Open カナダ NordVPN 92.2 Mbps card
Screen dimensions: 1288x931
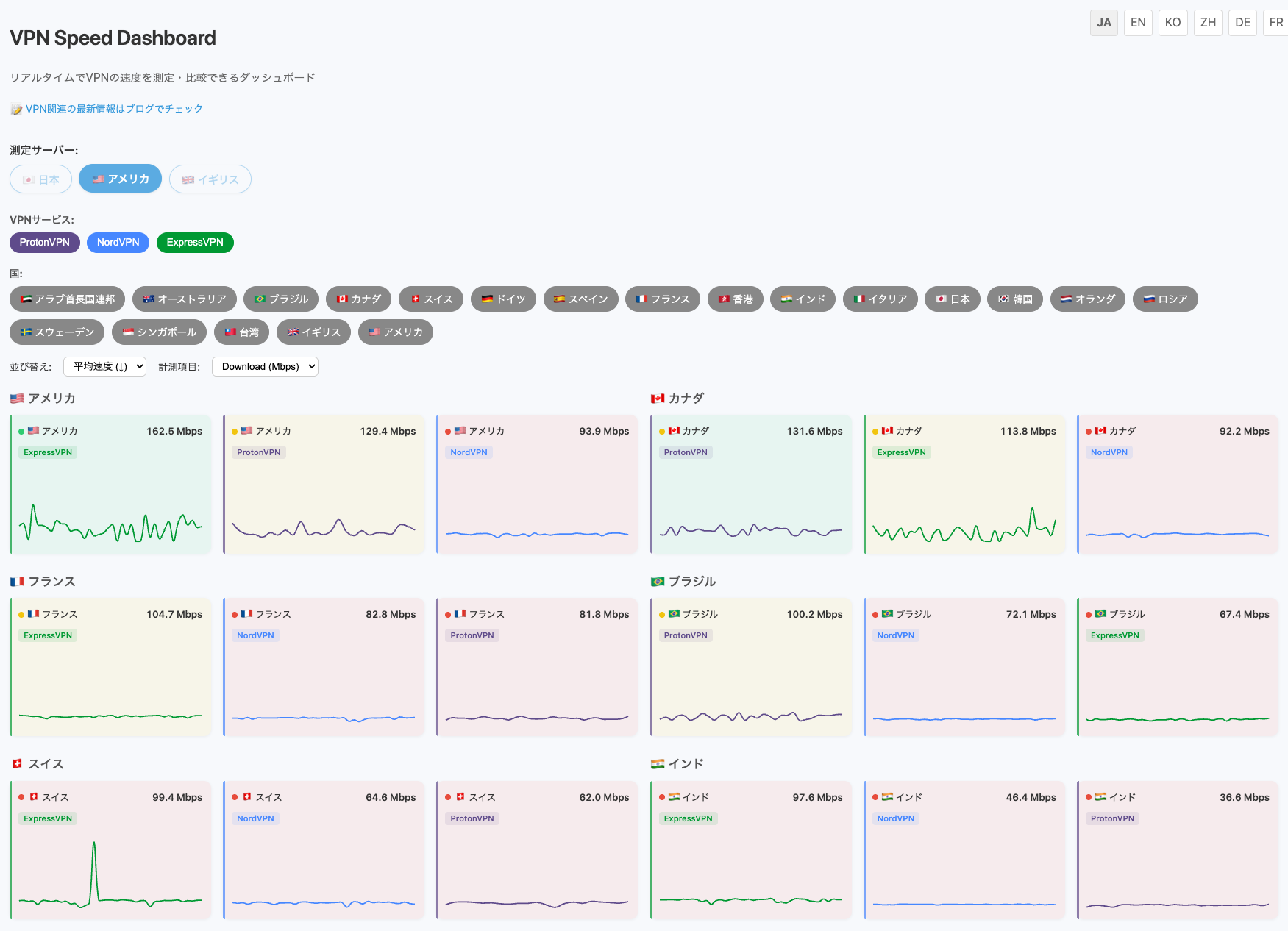click(x=1178, y=484)
